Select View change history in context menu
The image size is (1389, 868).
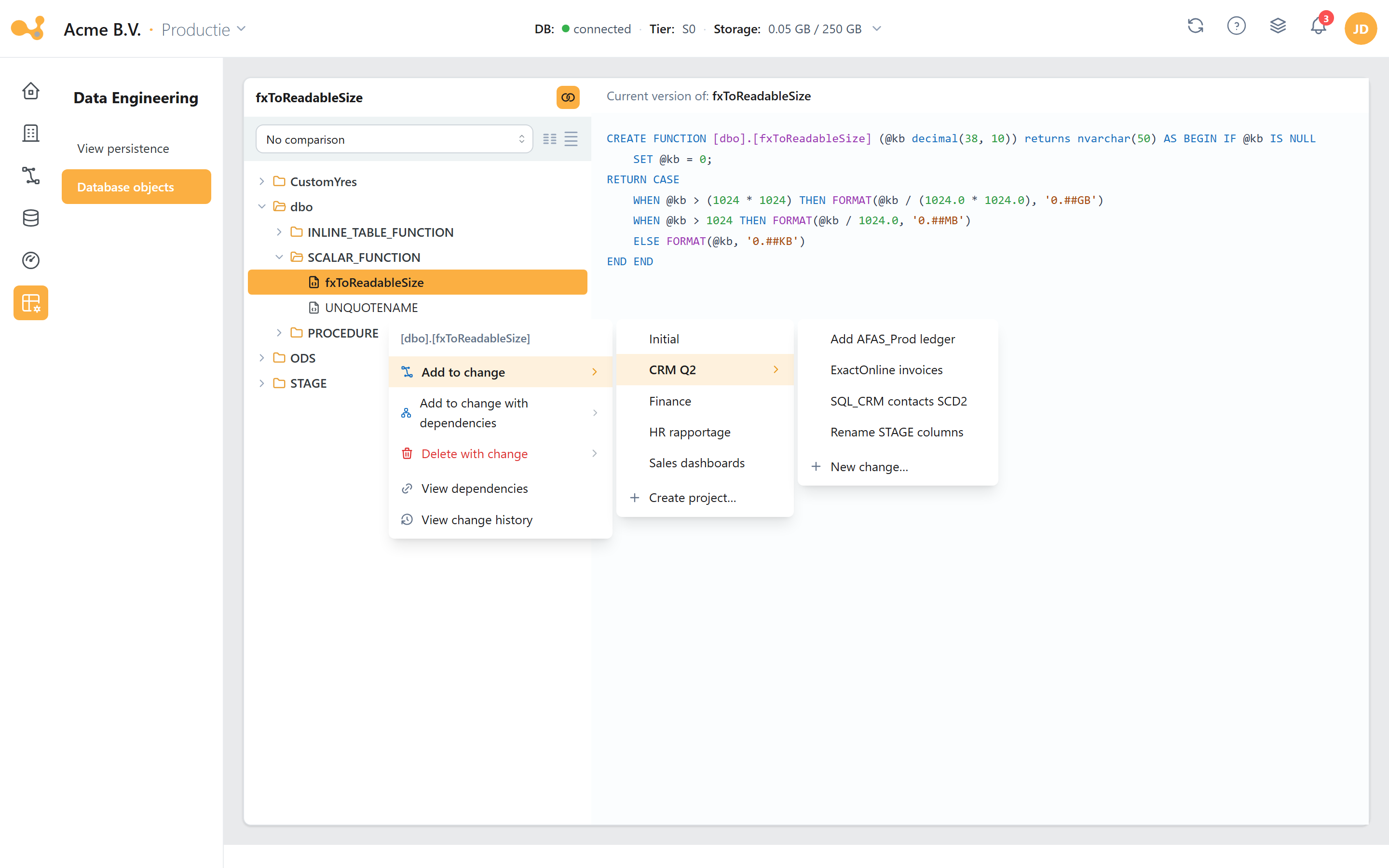[x=500, y=519]
